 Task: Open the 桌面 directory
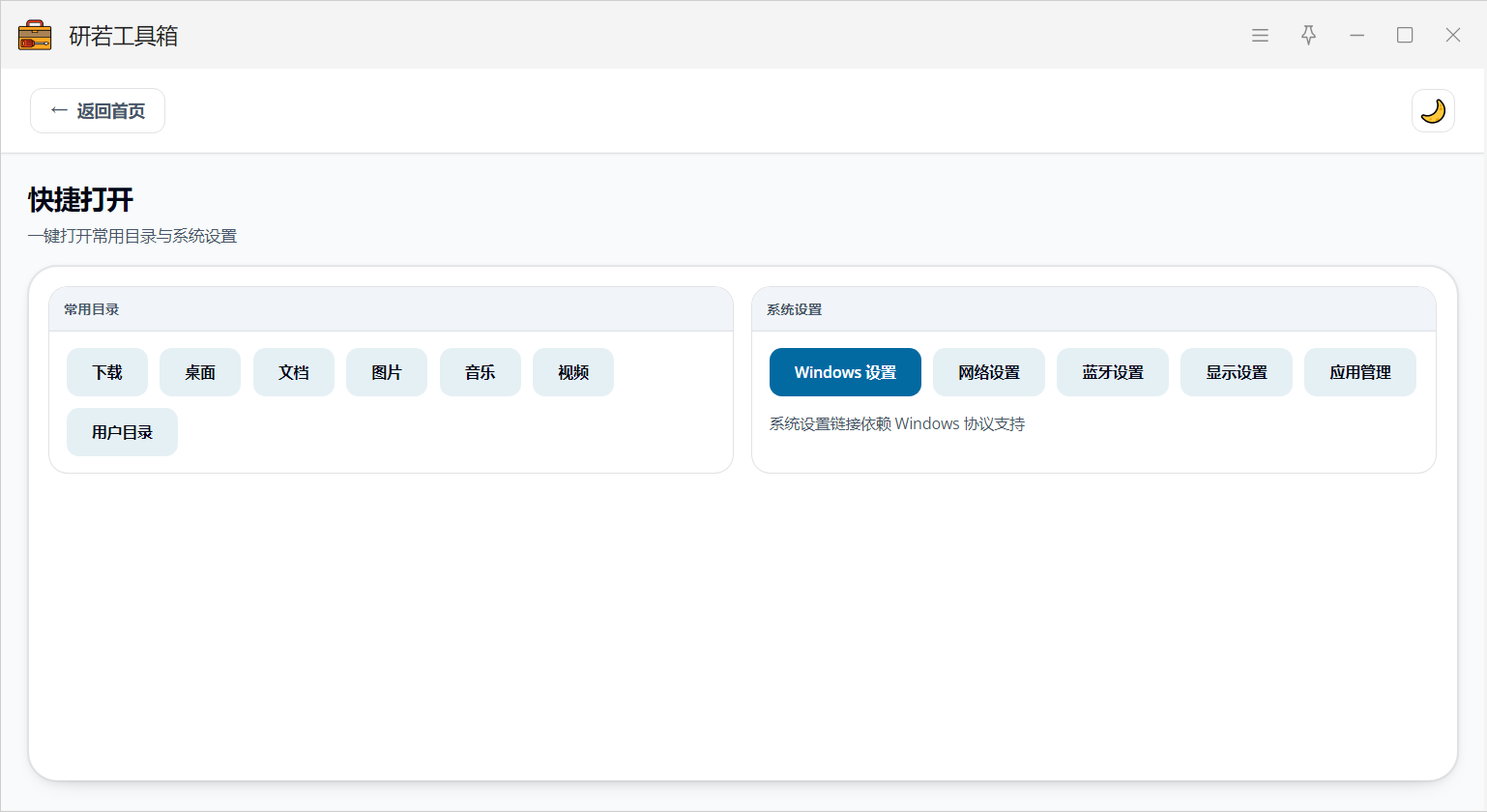[x=200, y=372]
